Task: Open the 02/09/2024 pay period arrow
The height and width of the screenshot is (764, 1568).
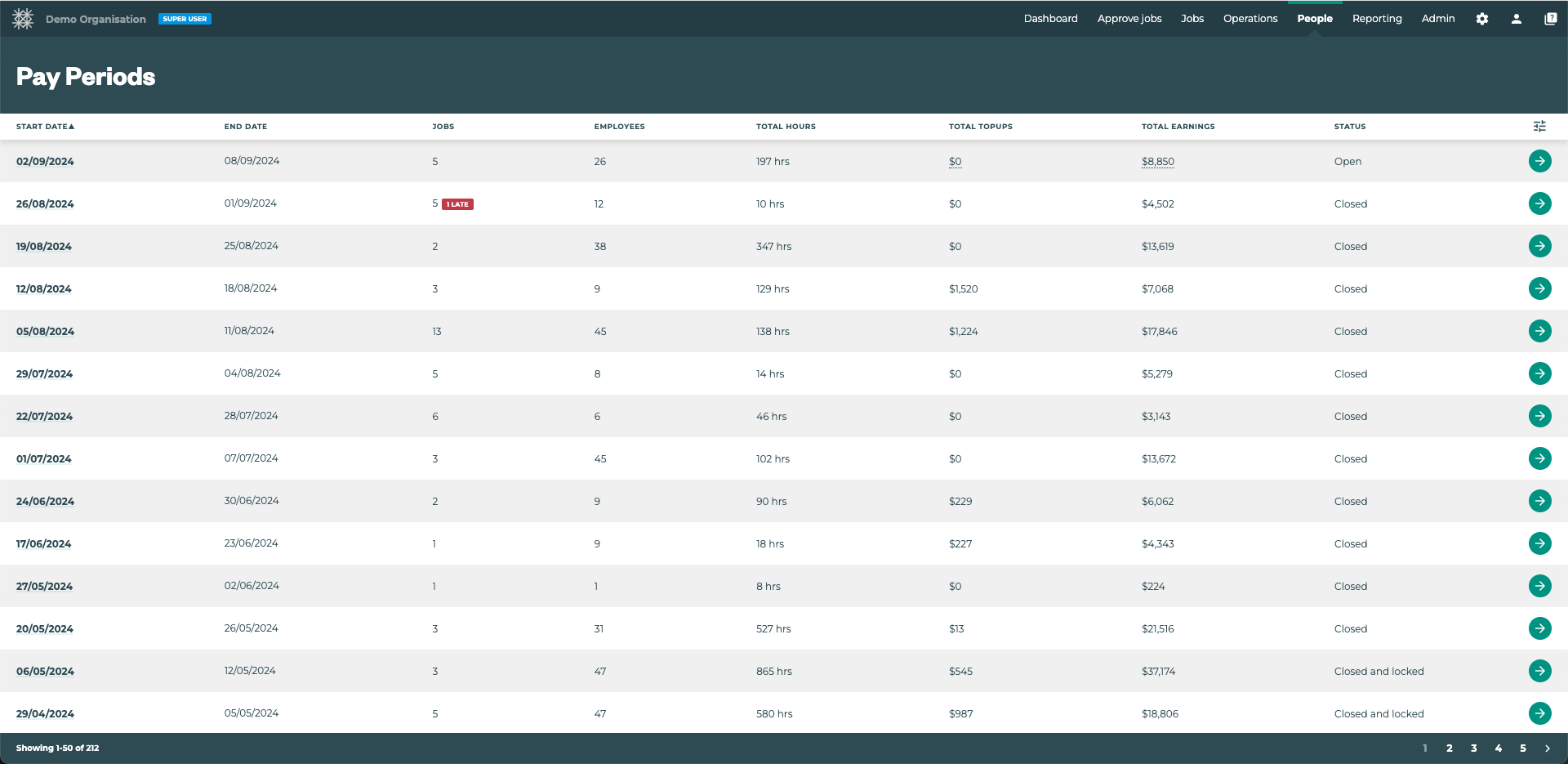Action: [x=1539, y=161]
